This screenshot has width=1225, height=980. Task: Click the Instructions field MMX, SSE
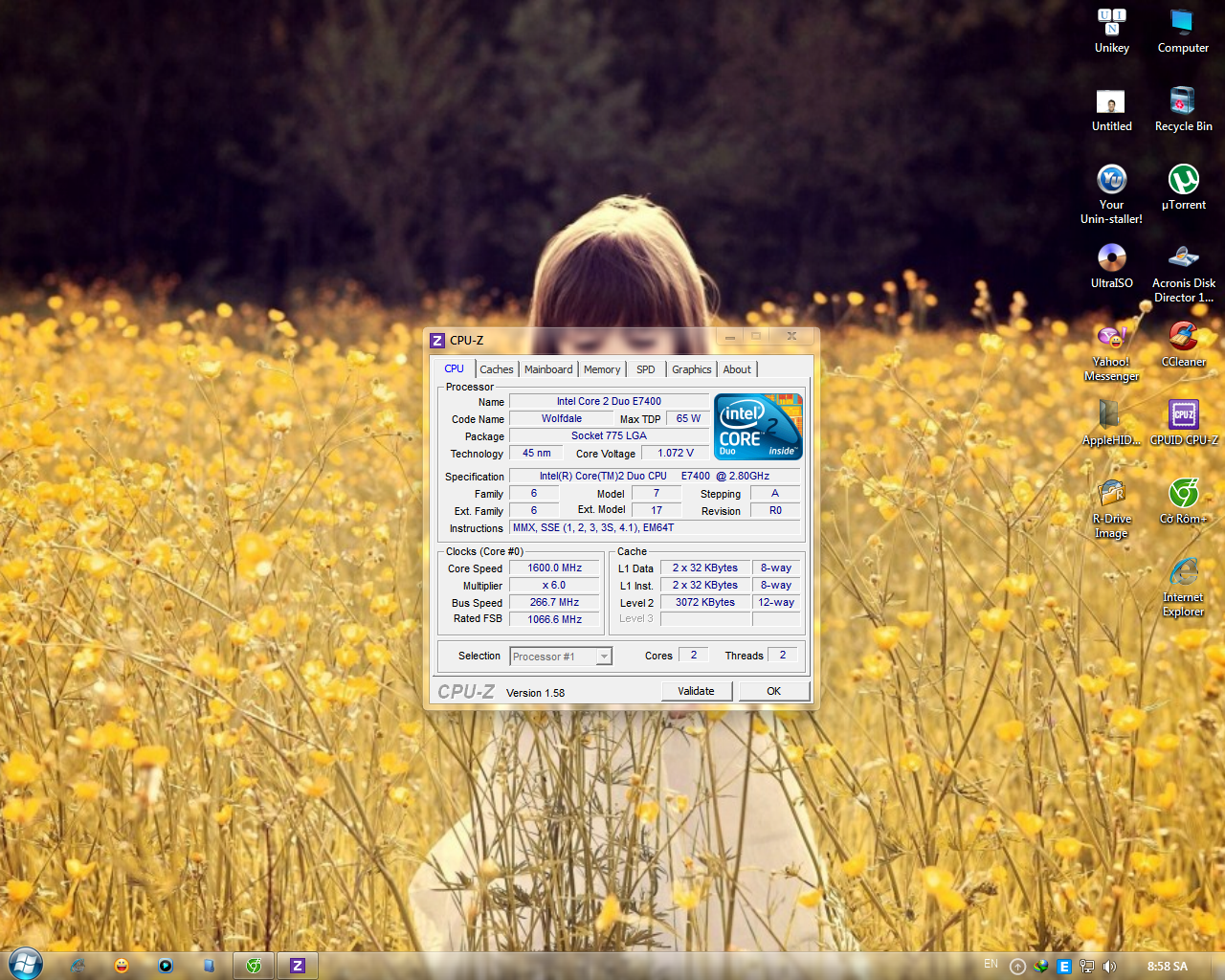tap(656, 527)
